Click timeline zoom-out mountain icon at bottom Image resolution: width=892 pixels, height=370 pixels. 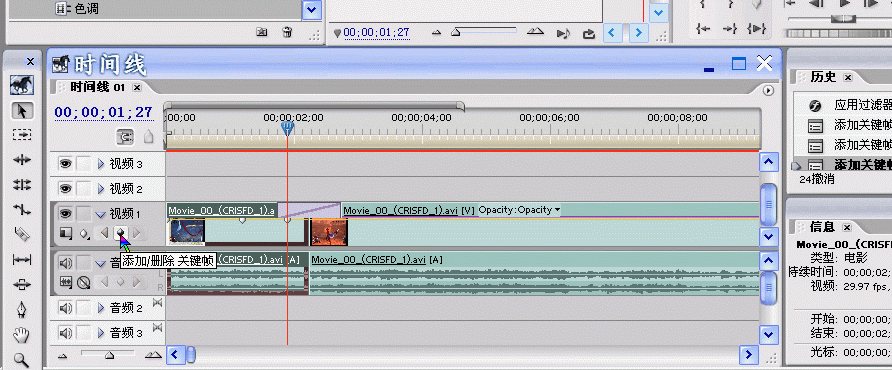coord(63,356)
